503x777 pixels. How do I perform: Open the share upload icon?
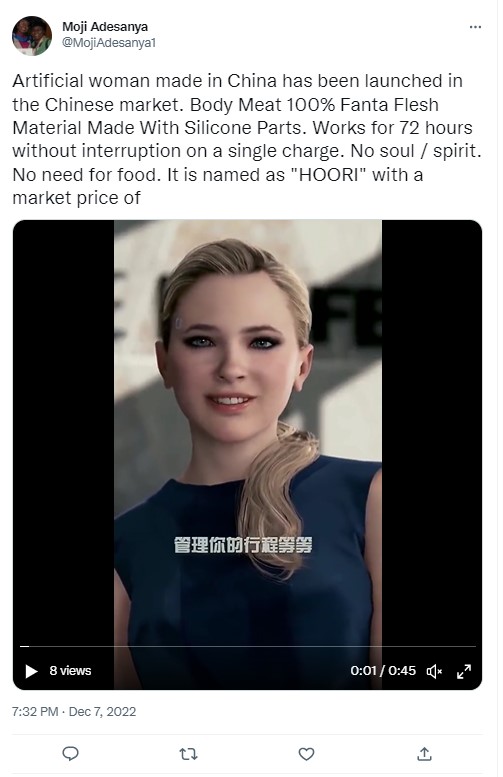[x=424, y=754]
